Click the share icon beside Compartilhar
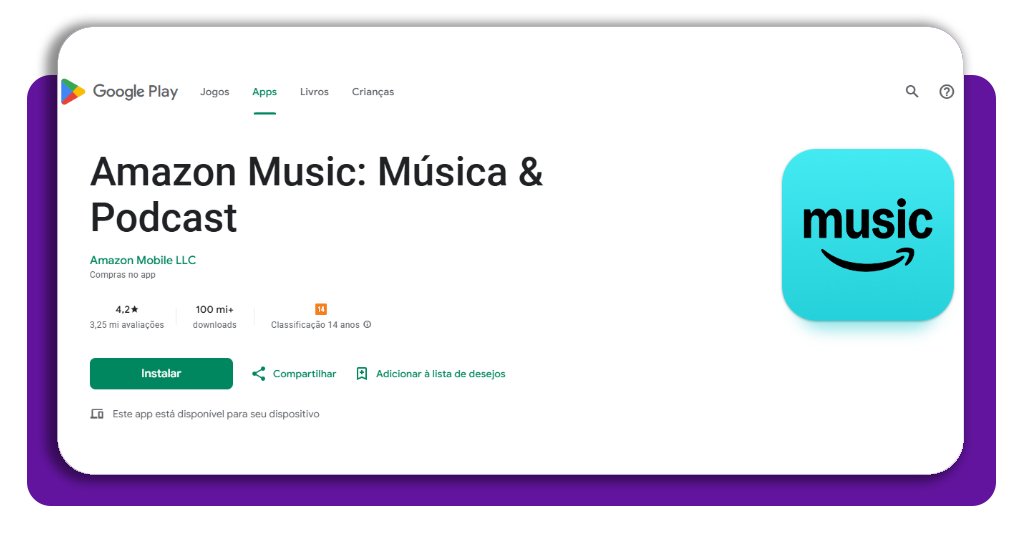Screen dimensions: 1024x536 click(x=259, y=373)
